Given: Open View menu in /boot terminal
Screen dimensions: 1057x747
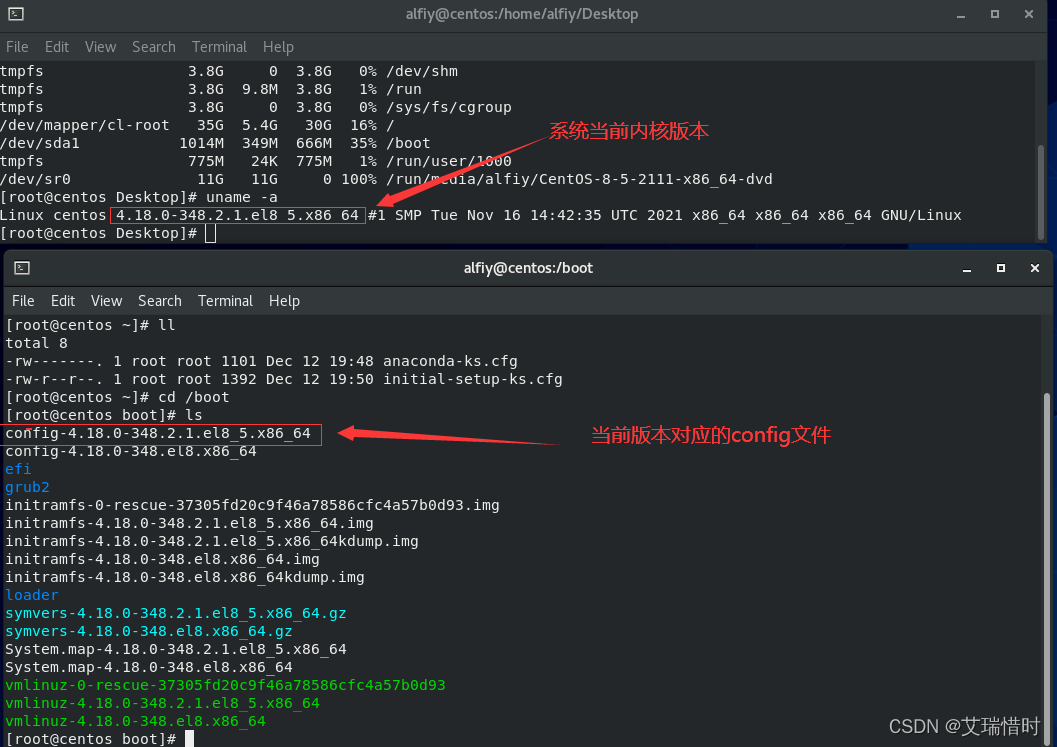Looking at the screenshot, I should pyautogui.click(x=107, y=301).
